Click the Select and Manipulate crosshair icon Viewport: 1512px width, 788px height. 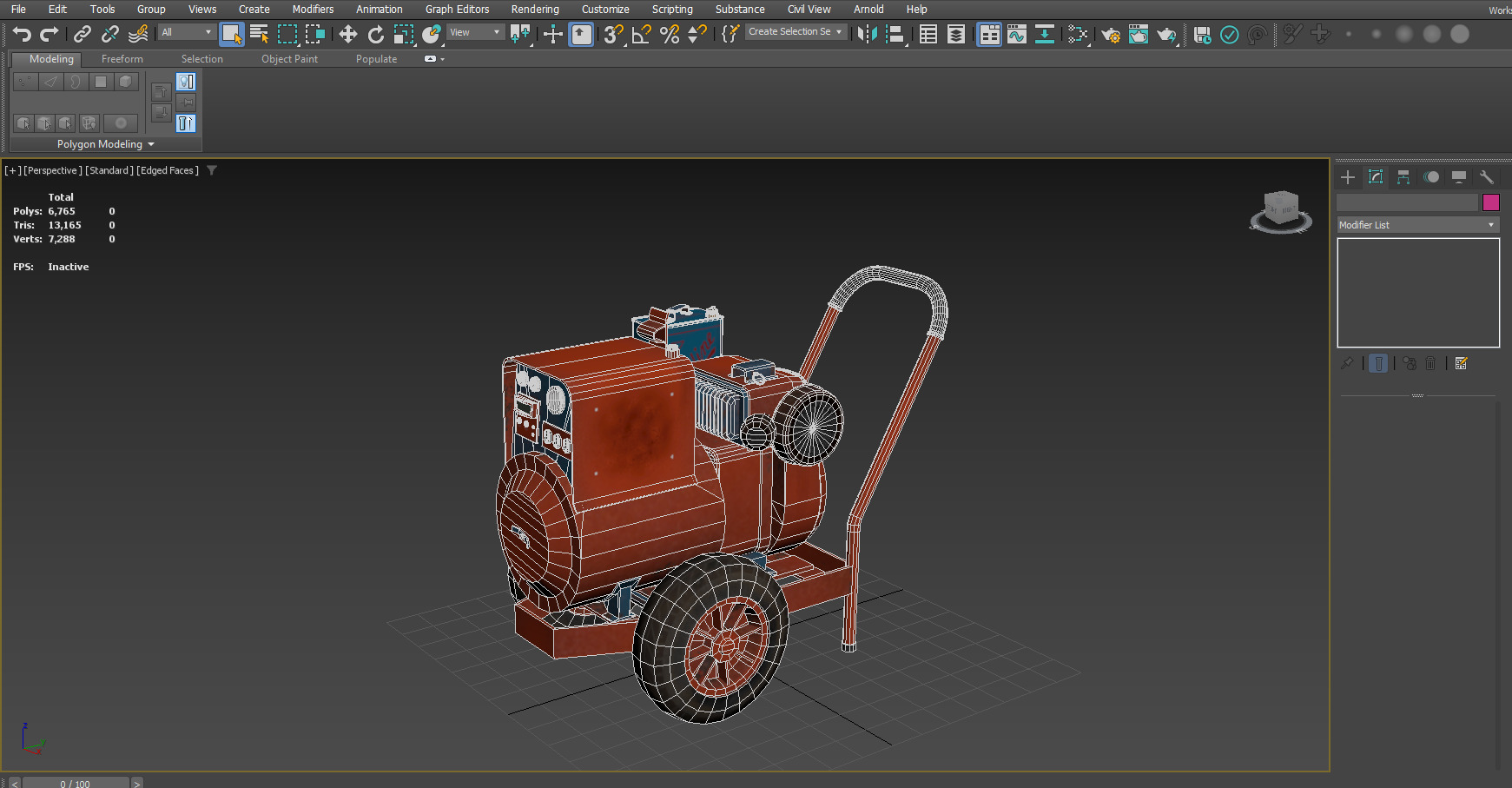pos(552,34)
